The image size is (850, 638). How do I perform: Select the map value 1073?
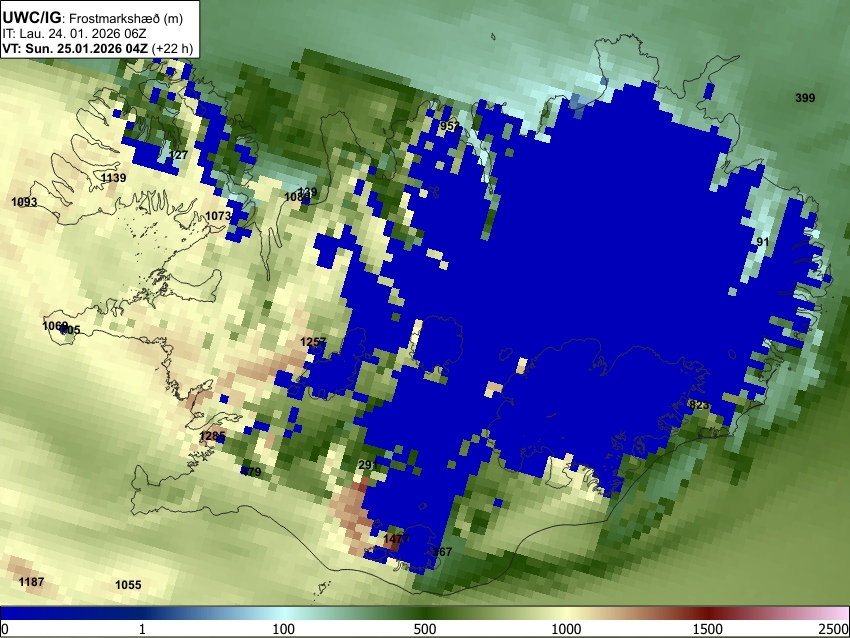pos(218,216)
